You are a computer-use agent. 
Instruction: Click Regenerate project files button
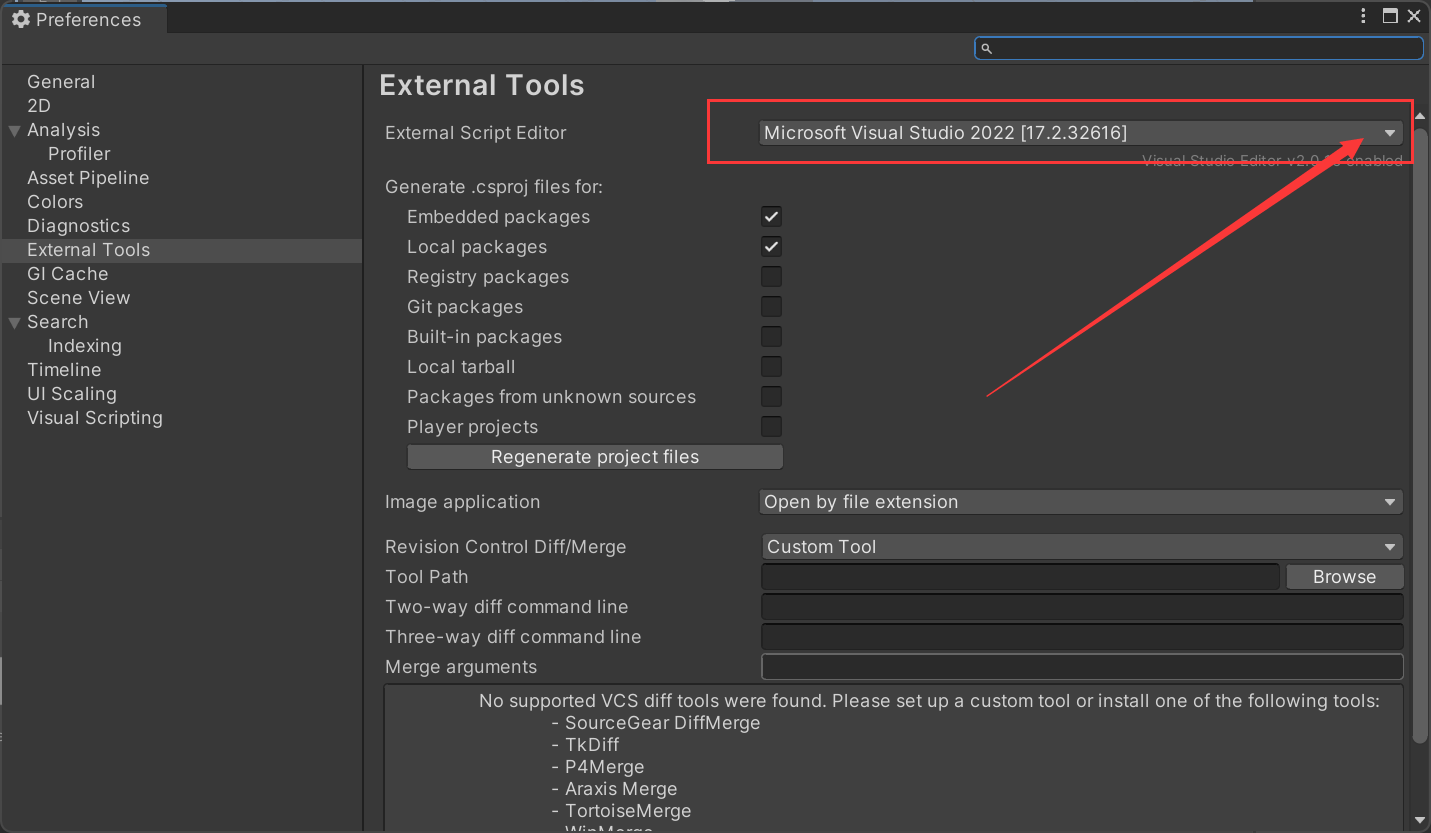pos(595,457)
